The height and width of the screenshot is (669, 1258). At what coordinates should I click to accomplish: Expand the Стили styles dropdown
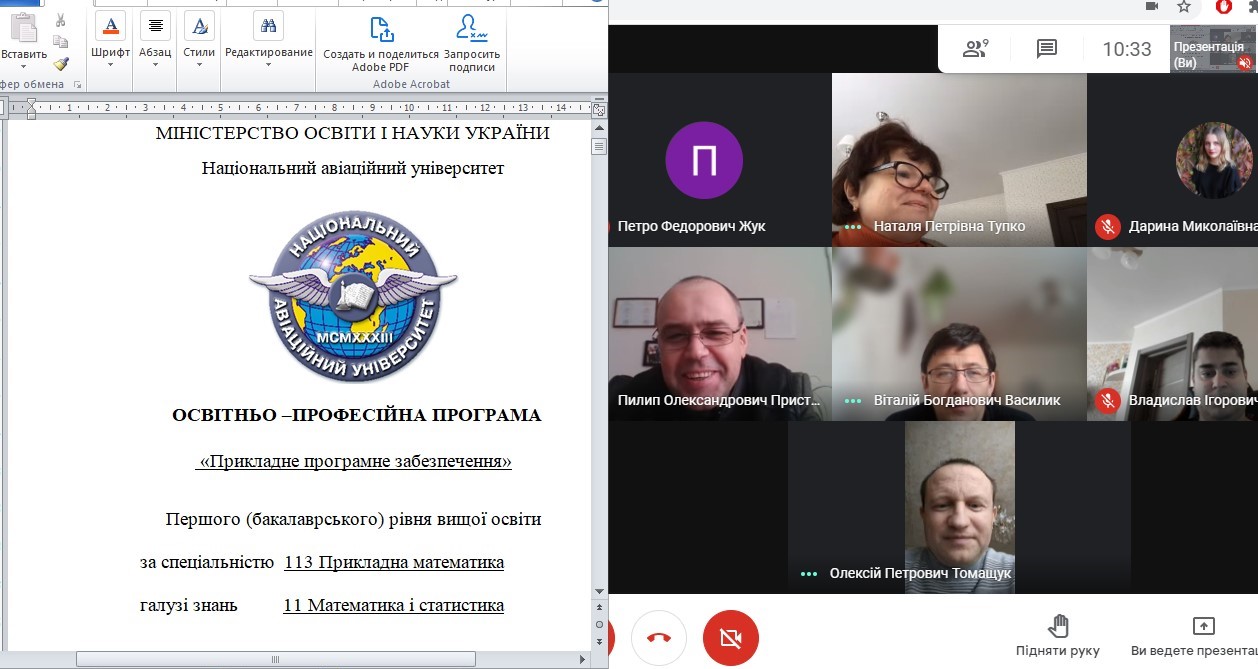199,65
